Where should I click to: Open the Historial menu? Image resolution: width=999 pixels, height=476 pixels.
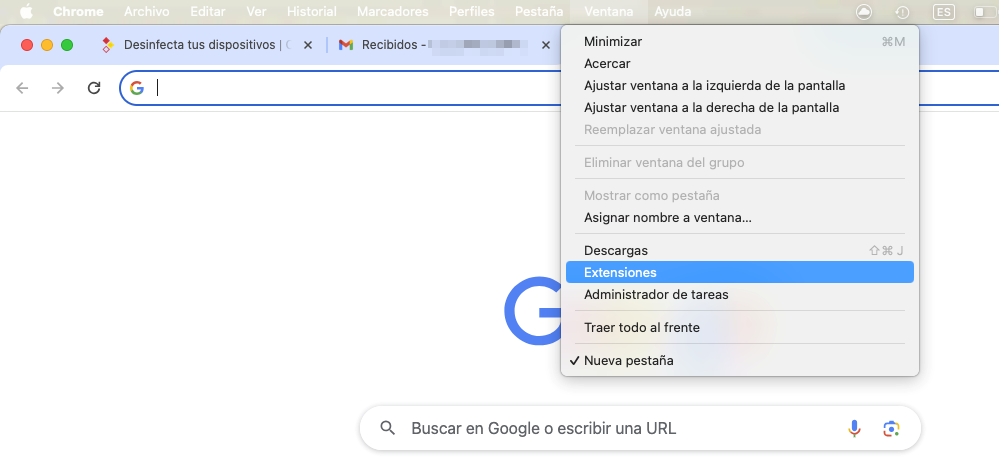[x=311, y=12]
